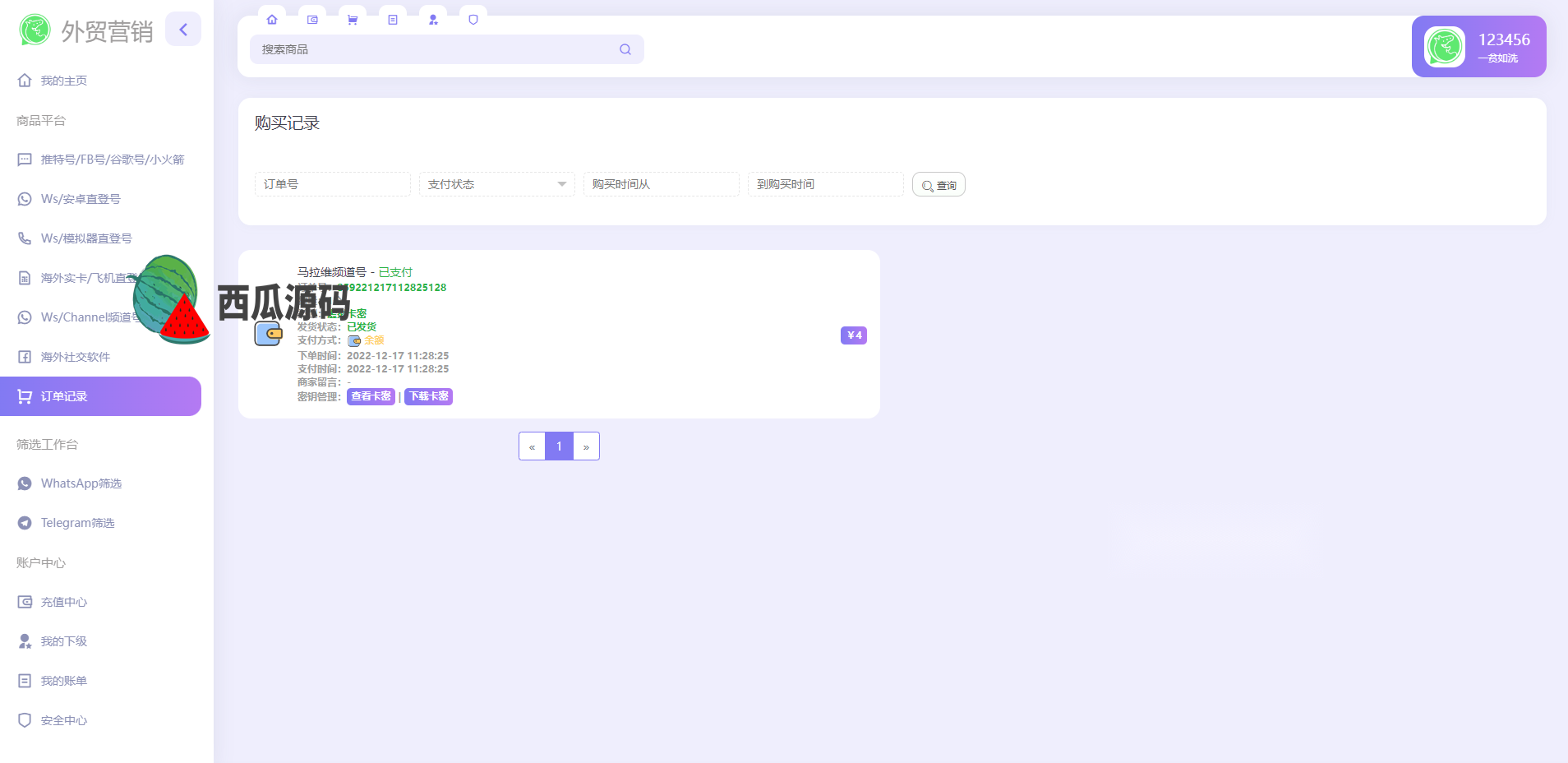
Task: Click the 已发货 delivery status
Action: pos(362,327)
